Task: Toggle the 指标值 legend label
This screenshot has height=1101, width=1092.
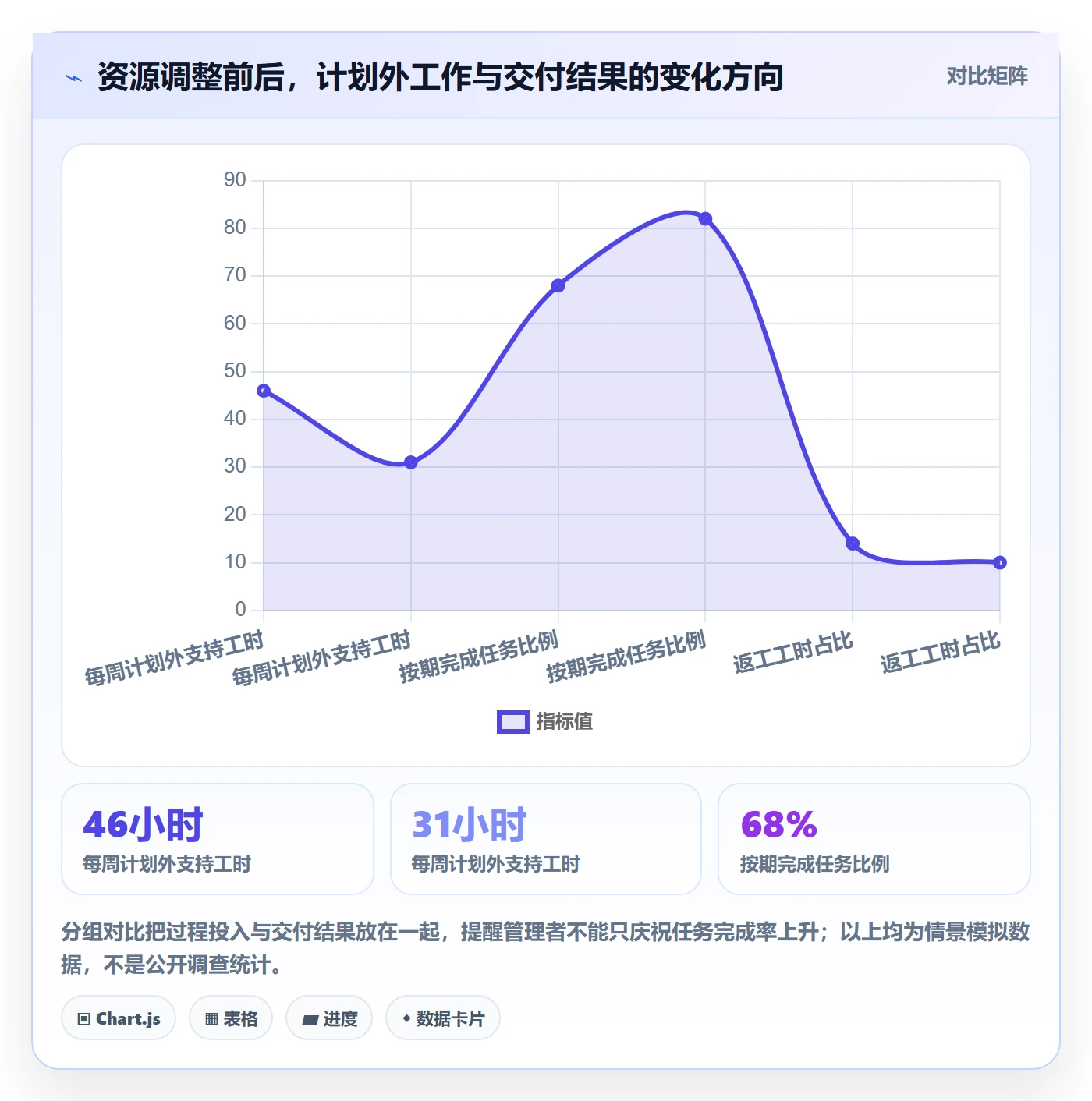Action: click(565, 722)
